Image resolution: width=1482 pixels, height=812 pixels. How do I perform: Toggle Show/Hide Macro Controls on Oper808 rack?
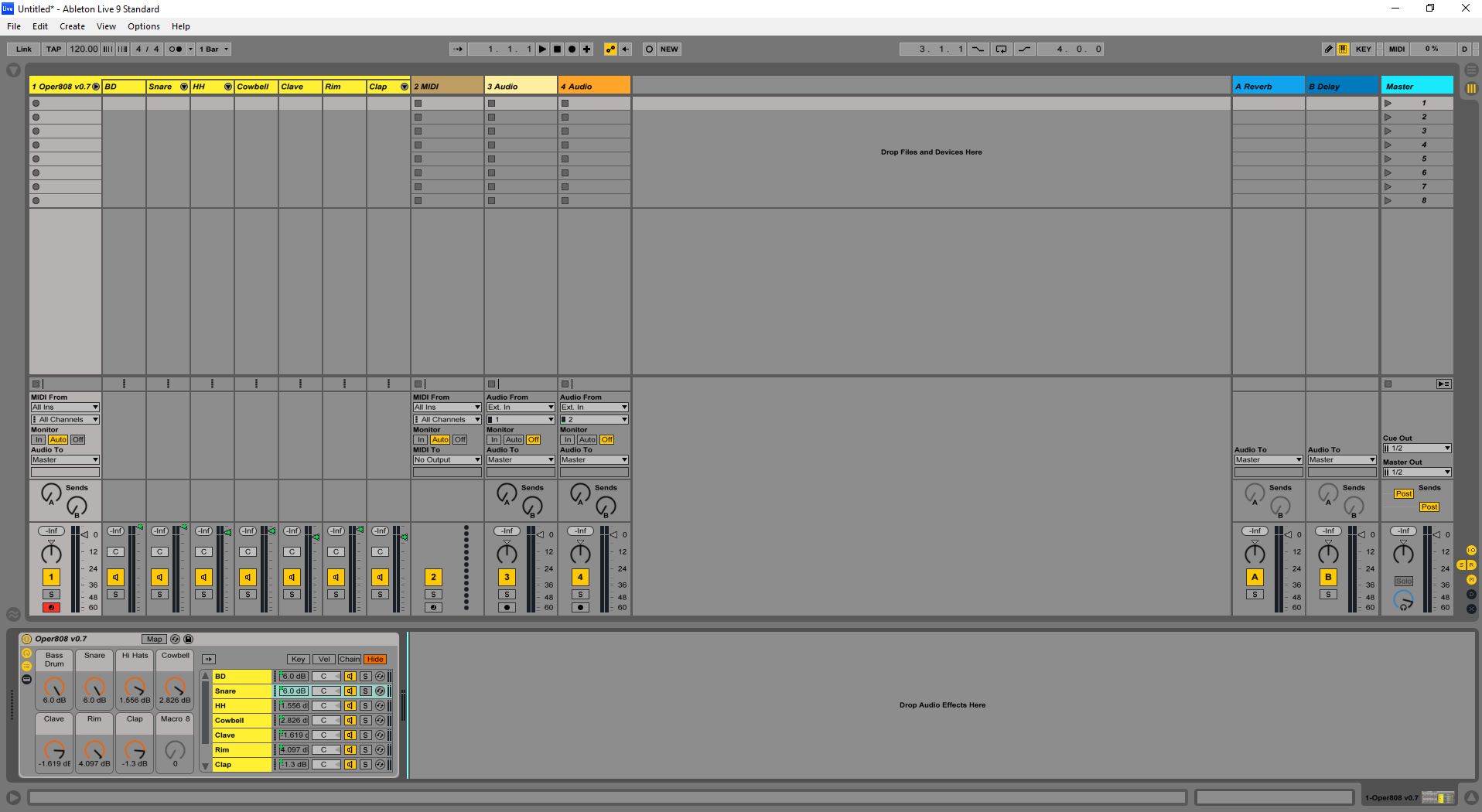pos(26,653)
